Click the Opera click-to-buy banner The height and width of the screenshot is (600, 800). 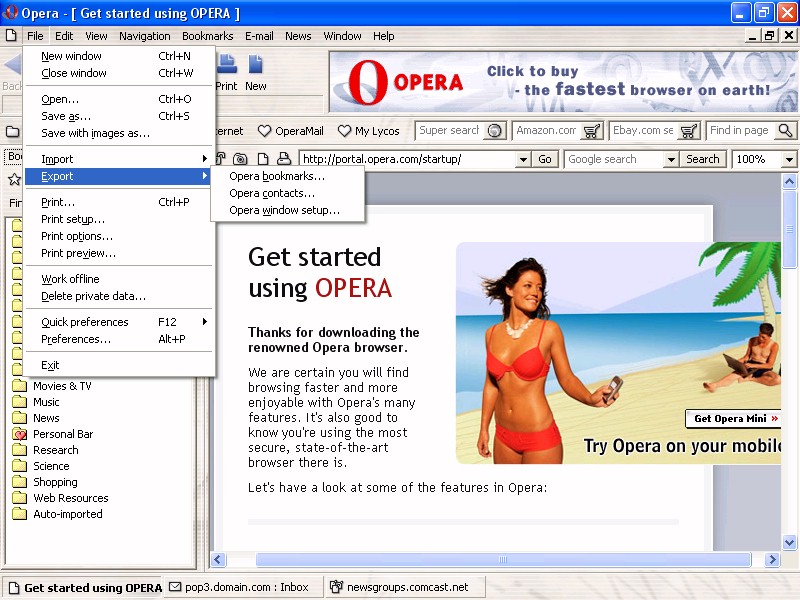pyautogui.click(x=563, y=82)
